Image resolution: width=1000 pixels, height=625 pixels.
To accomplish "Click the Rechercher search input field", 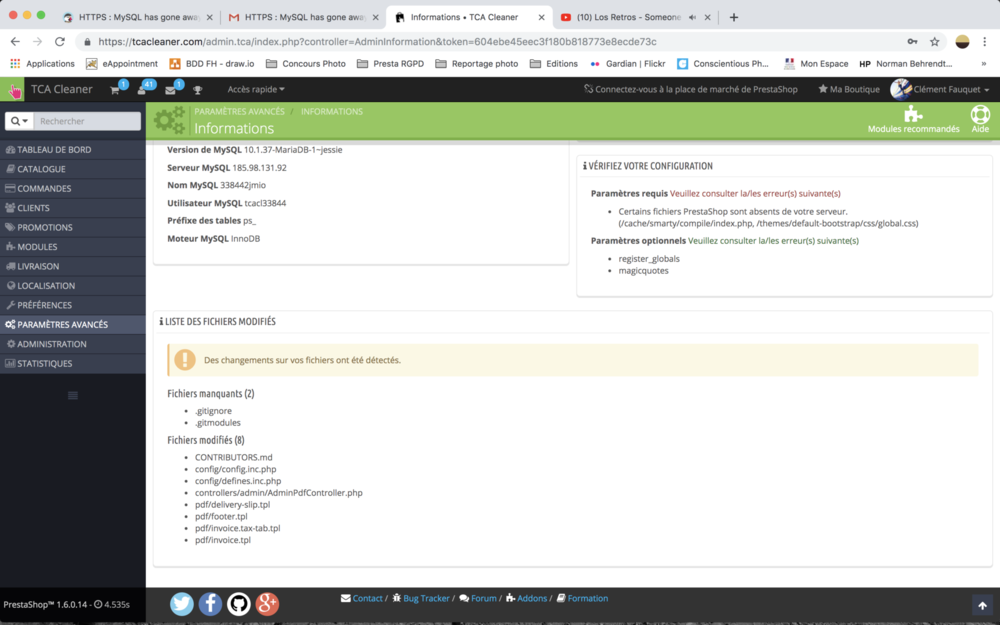I will tap(85, 120).
